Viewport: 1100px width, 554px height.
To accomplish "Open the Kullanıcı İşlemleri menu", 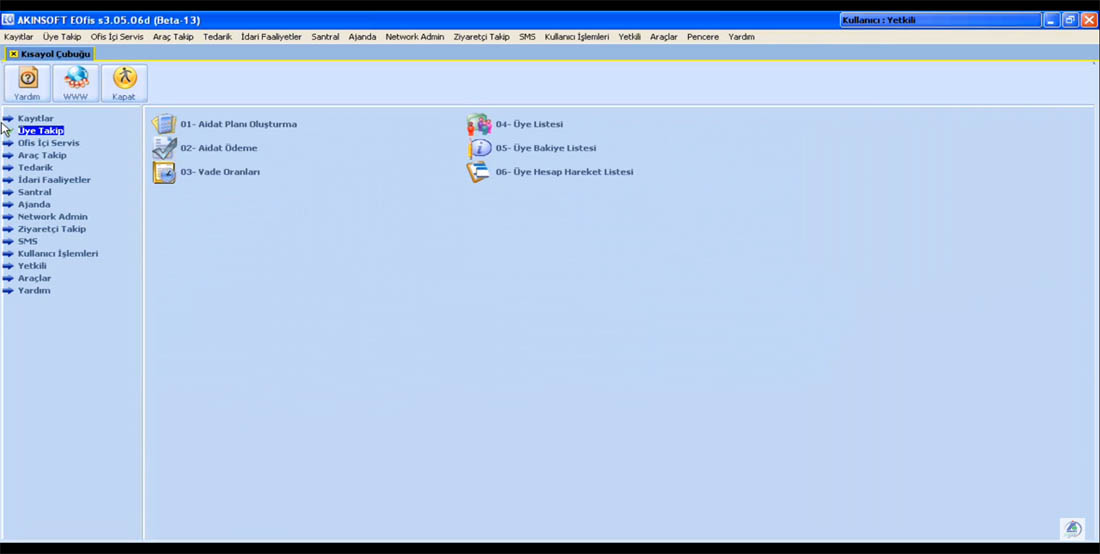I will tap(577, 37).
